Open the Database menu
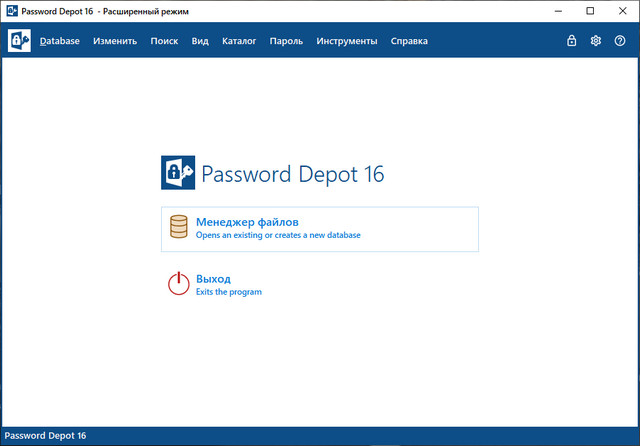 pos(60,41)
